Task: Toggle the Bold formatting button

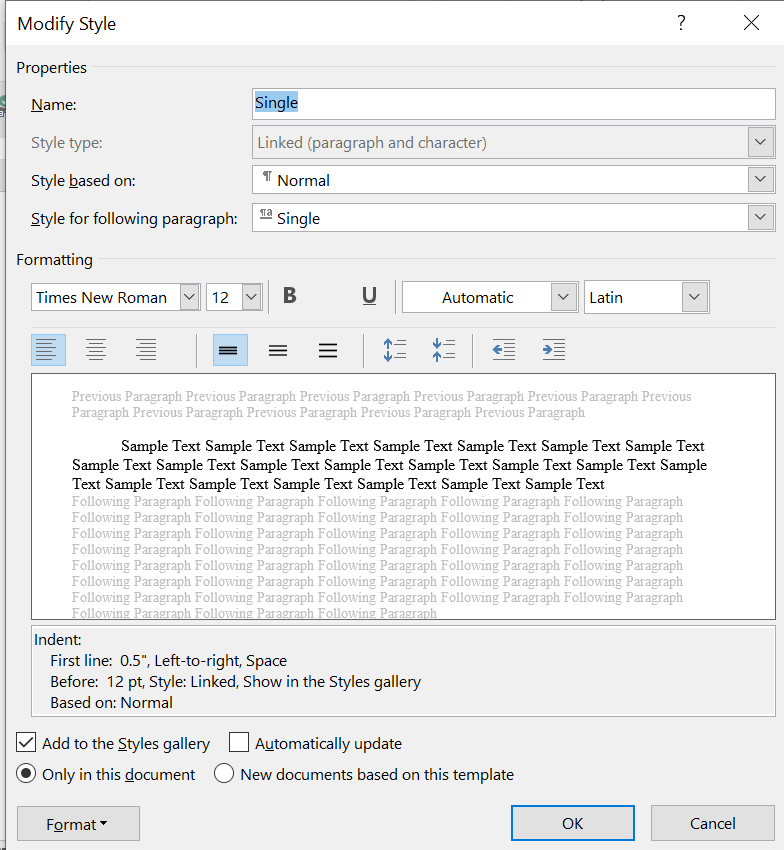Action: coord(290,296)
